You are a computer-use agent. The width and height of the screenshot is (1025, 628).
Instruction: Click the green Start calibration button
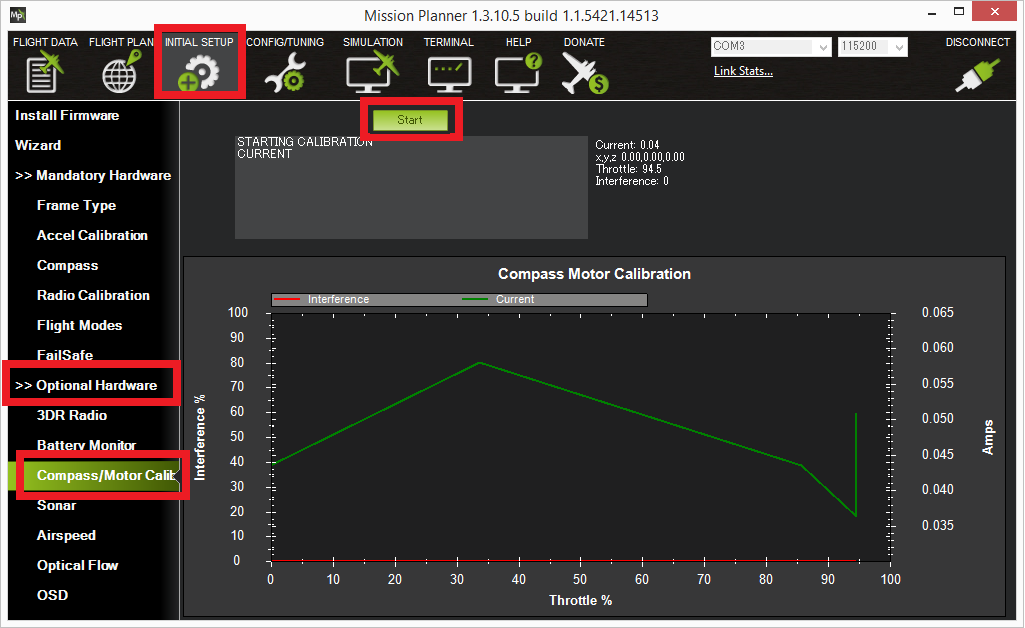pyautogui.click(x=410, y=120)
